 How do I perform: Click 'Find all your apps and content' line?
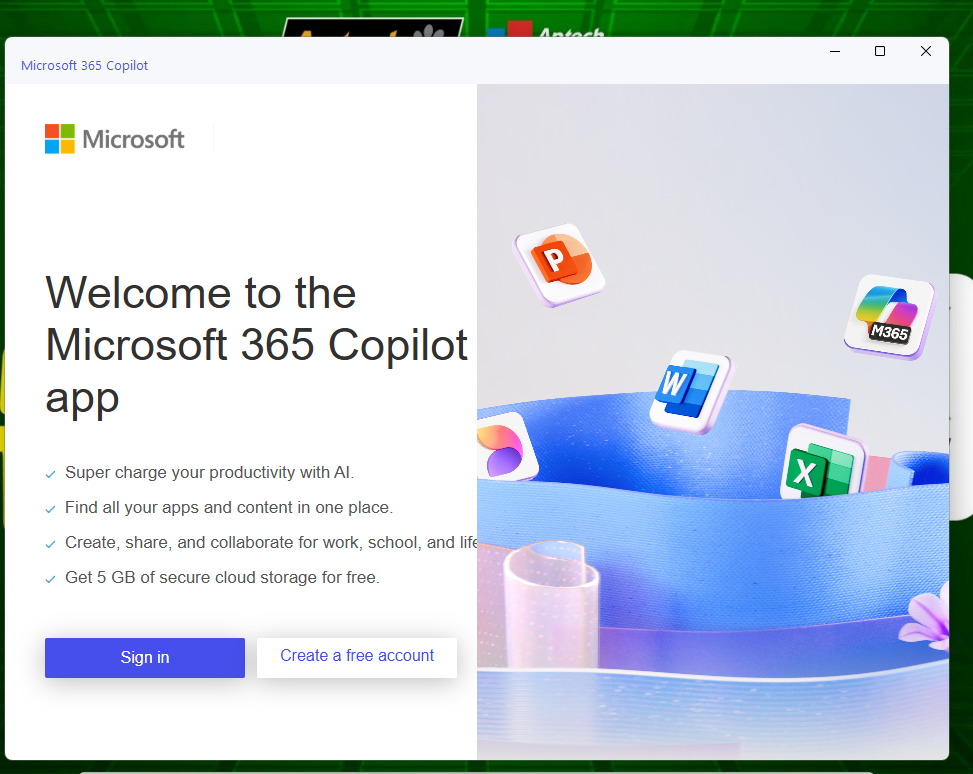point(229,508)
